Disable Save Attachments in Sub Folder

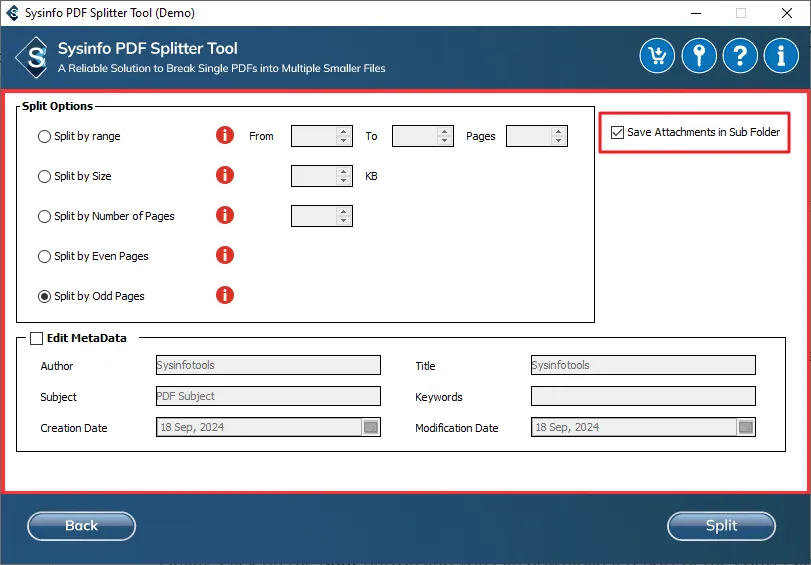coord(617,132)
